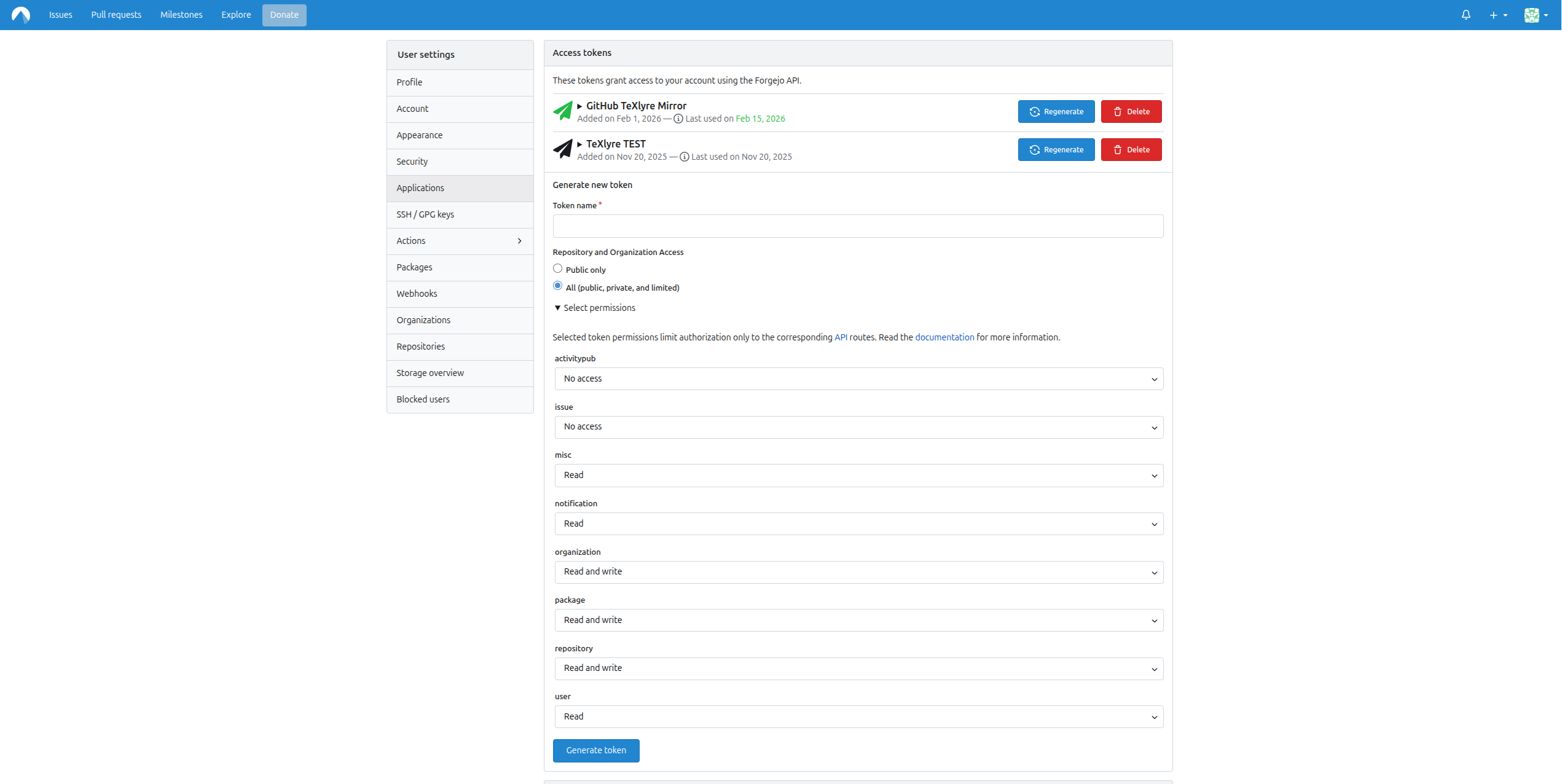Switch to the Explore navigation item

point(235,15)
